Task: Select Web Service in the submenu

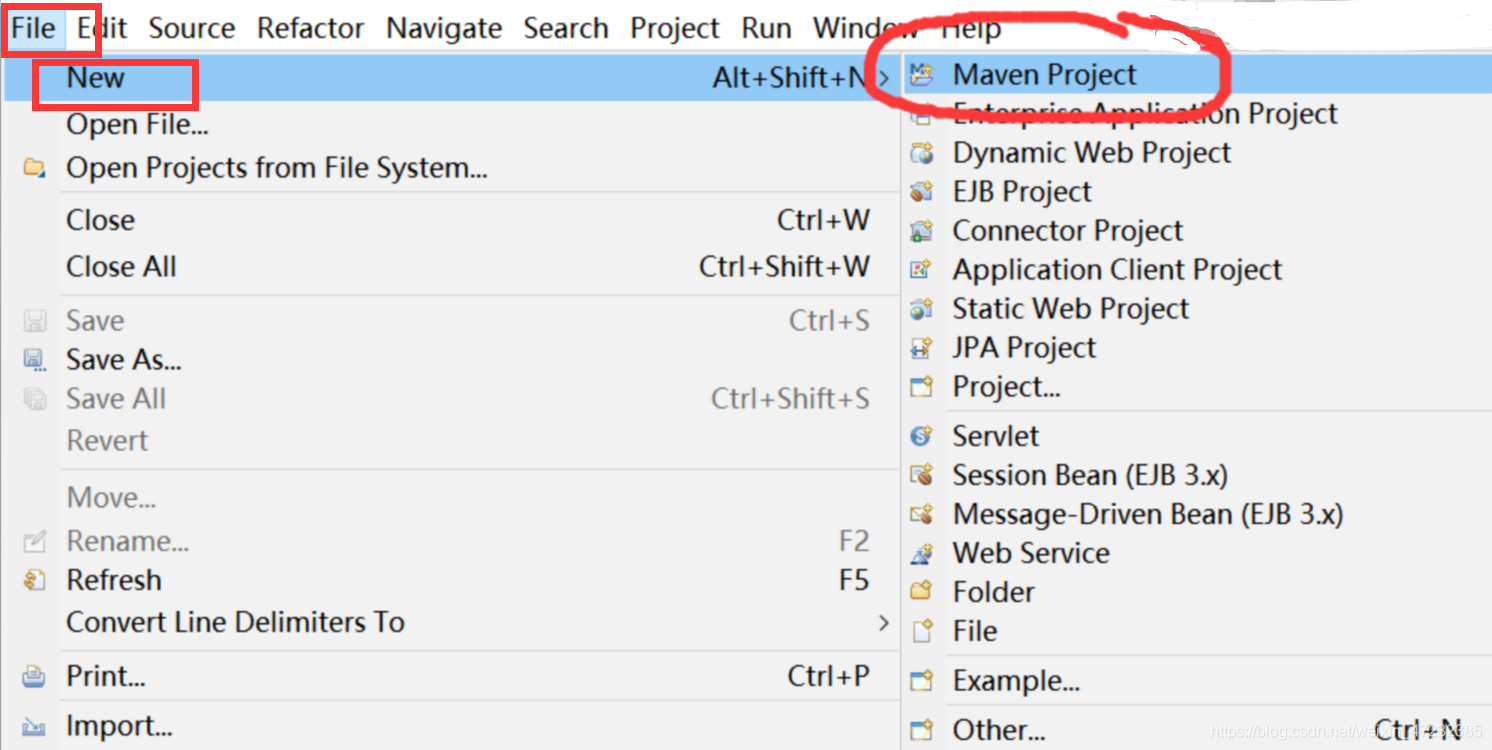Action: click(1031, 553)
